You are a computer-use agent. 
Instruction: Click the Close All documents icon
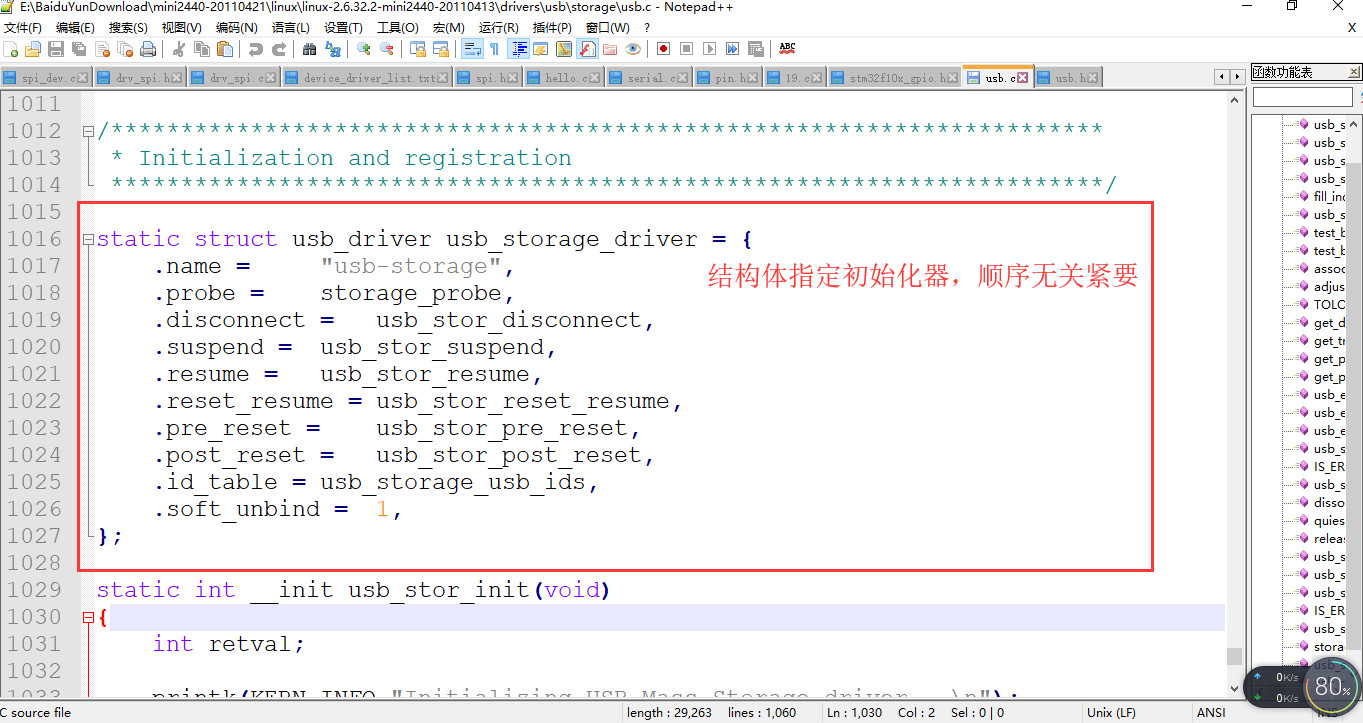click(x=124, y=48)
